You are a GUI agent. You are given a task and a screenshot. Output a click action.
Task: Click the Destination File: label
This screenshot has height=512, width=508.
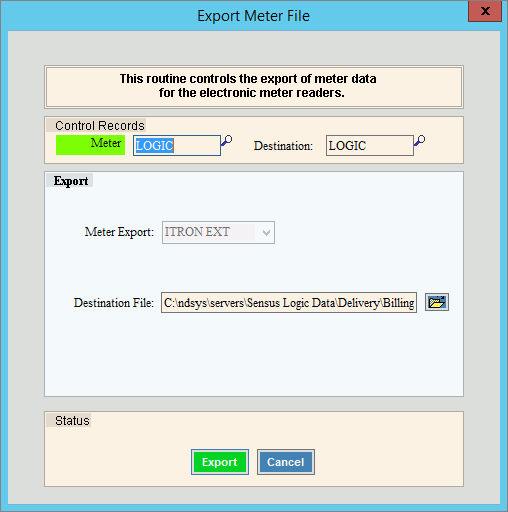pyautogui.click(x=114, y=303)
